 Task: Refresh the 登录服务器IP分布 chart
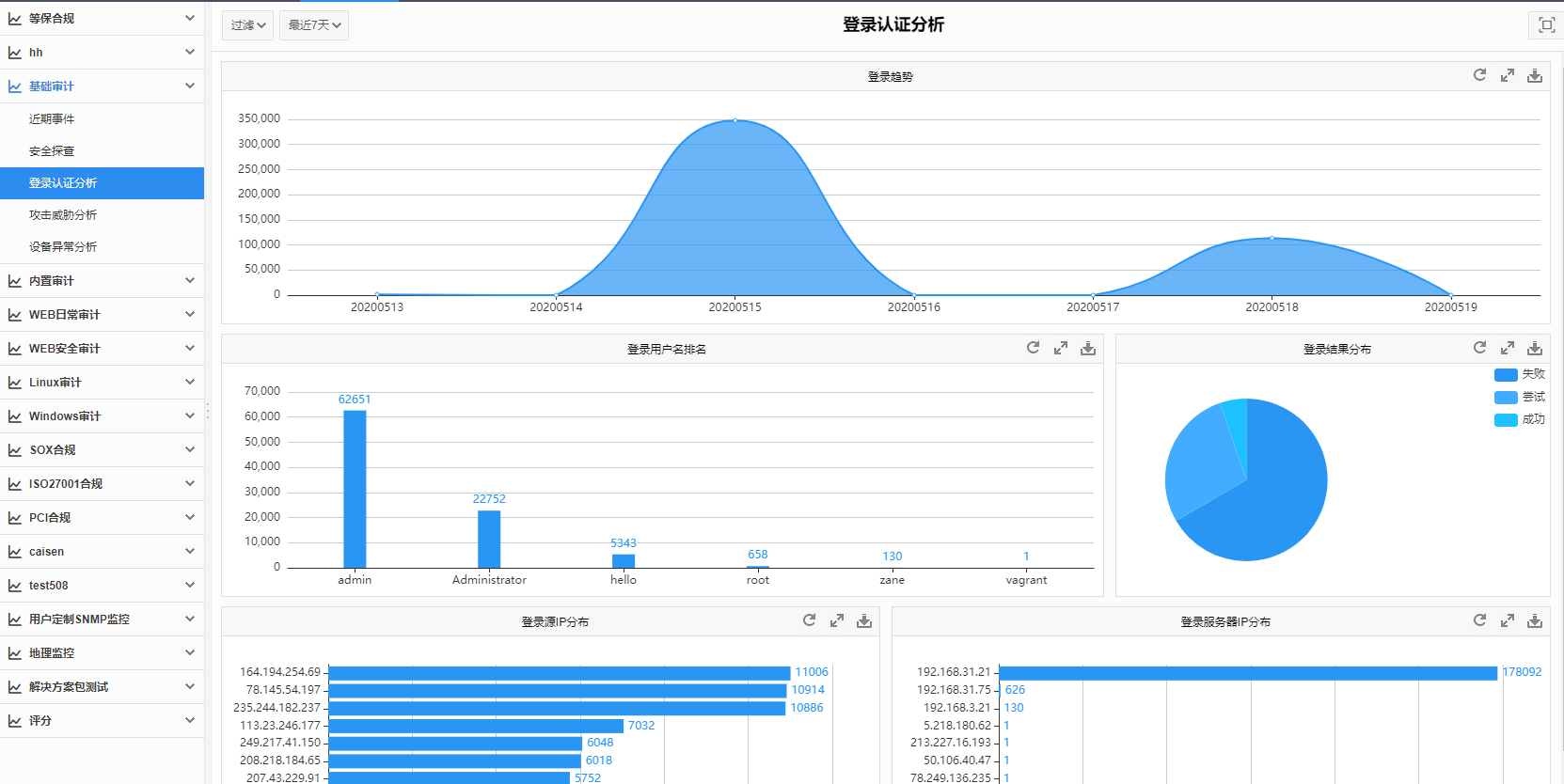click(x=1479, y=620)
